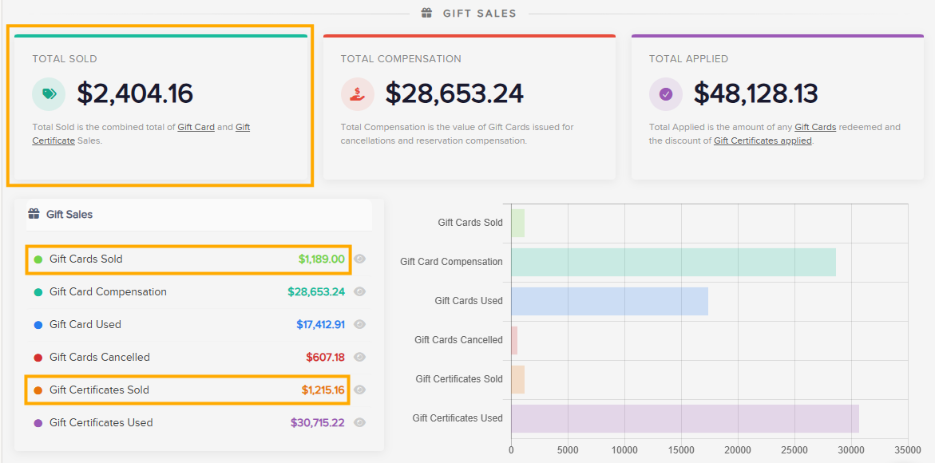Click the gift icon beside GIFT SALES heading
This screenshot has width=936, height=463.
point(426,13)
